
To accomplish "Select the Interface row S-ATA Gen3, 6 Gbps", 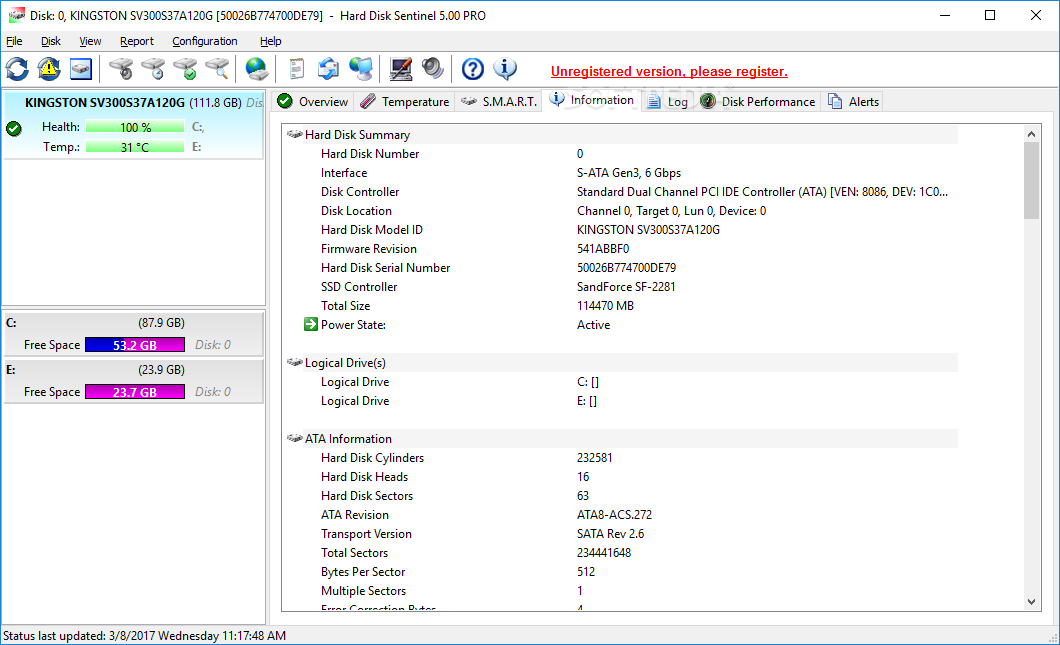I will pyautogui.click(x=629, y=173).
